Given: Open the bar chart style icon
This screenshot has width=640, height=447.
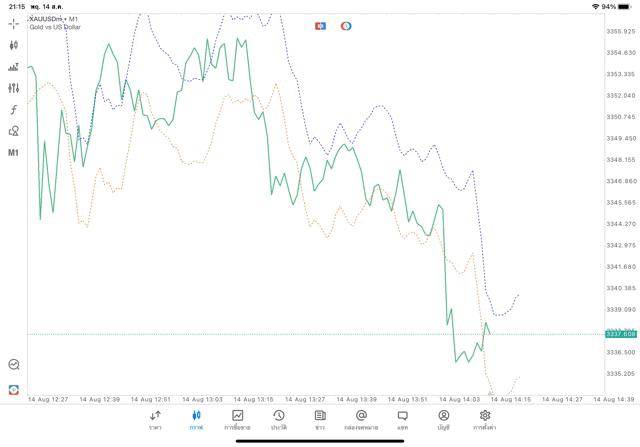Looking at the screenshot, I should click(14, 67).
